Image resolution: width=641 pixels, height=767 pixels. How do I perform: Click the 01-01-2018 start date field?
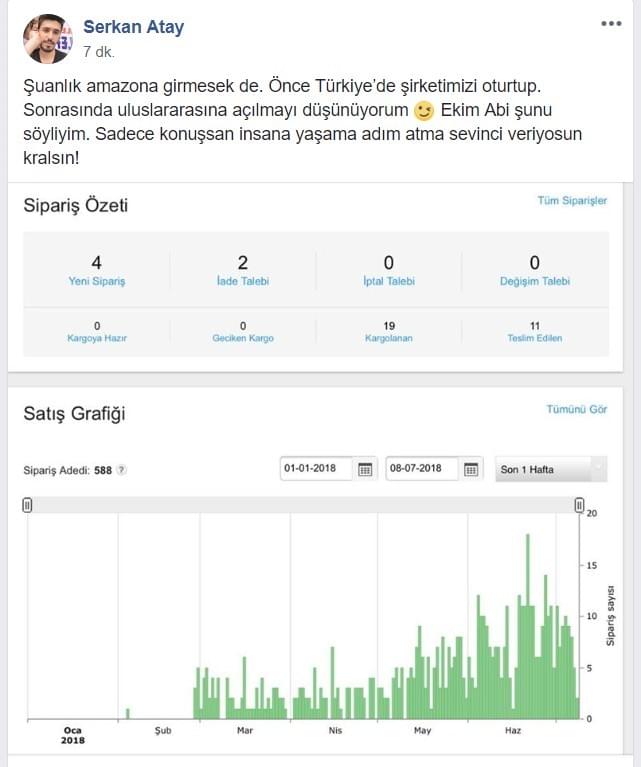pyautogui.click(x=316, y=469)
